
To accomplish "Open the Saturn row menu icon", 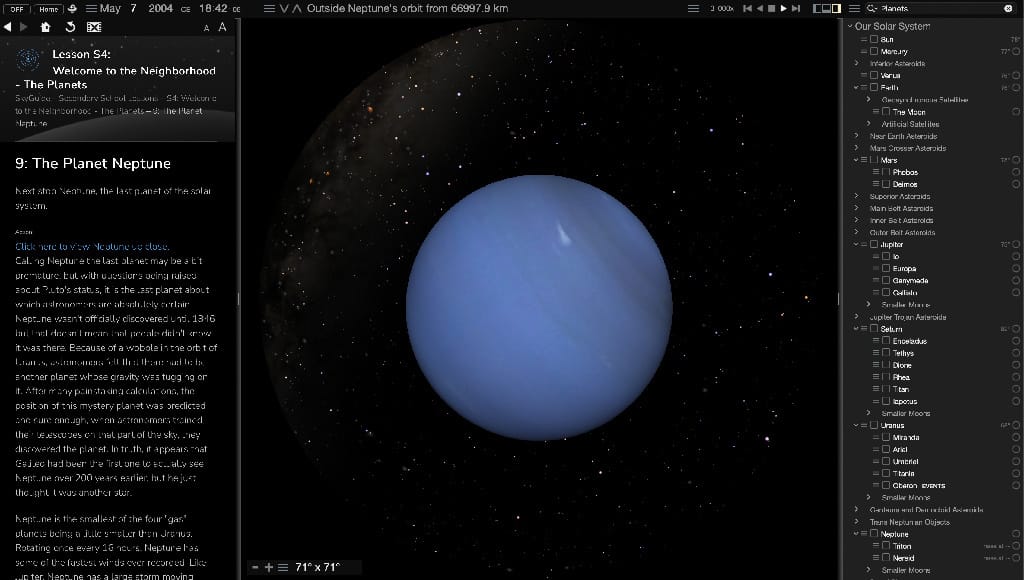I will pyautogui.click(x=864, y=329).
